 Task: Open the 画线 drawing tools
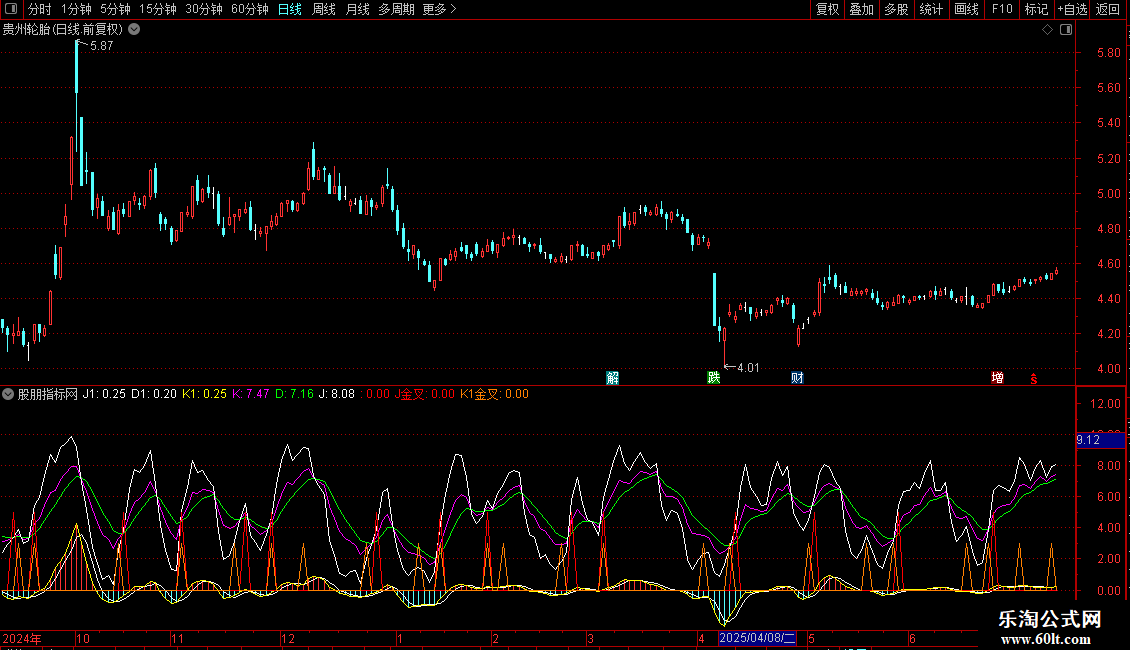click(966, 9)
